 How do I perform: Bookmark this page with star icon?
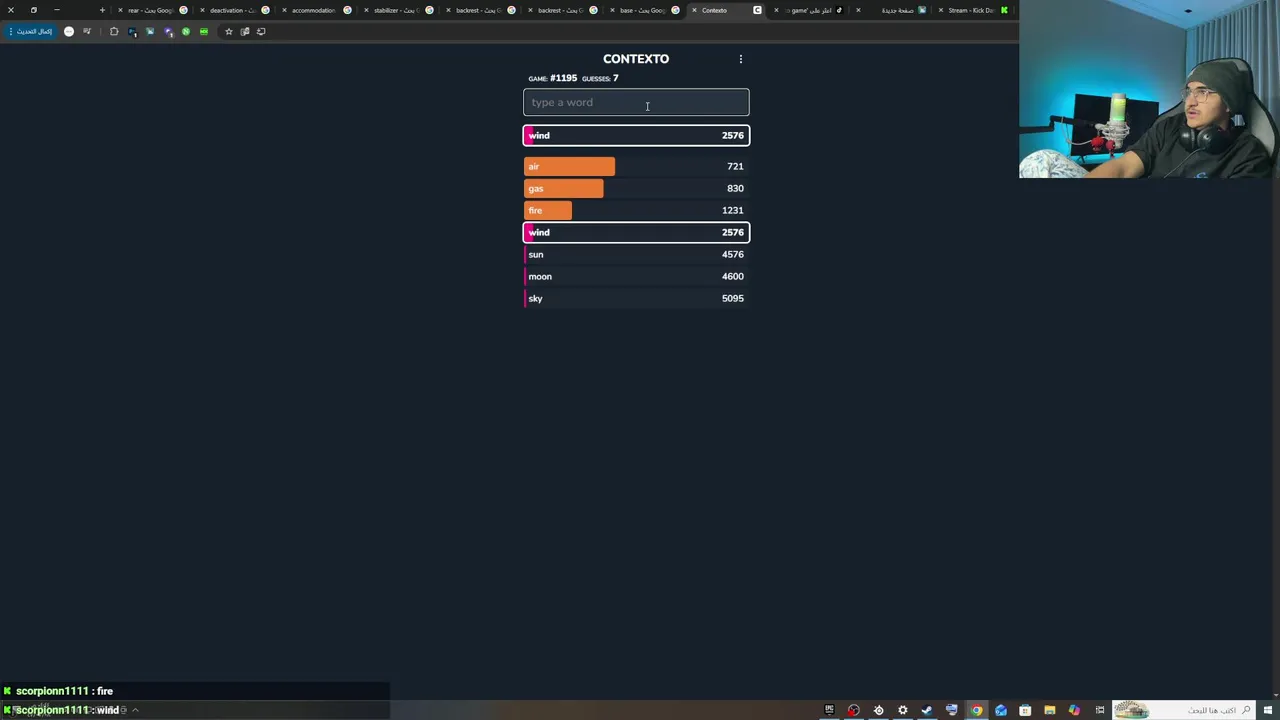click(x=228, y=31)
